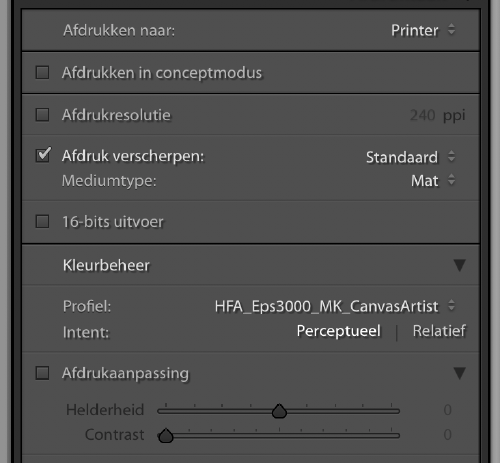Open the Profiel HFA_Eps3000_MK_CanvasArtist dropdown
The width and height of the screenshot is (500, 463).
334,306
